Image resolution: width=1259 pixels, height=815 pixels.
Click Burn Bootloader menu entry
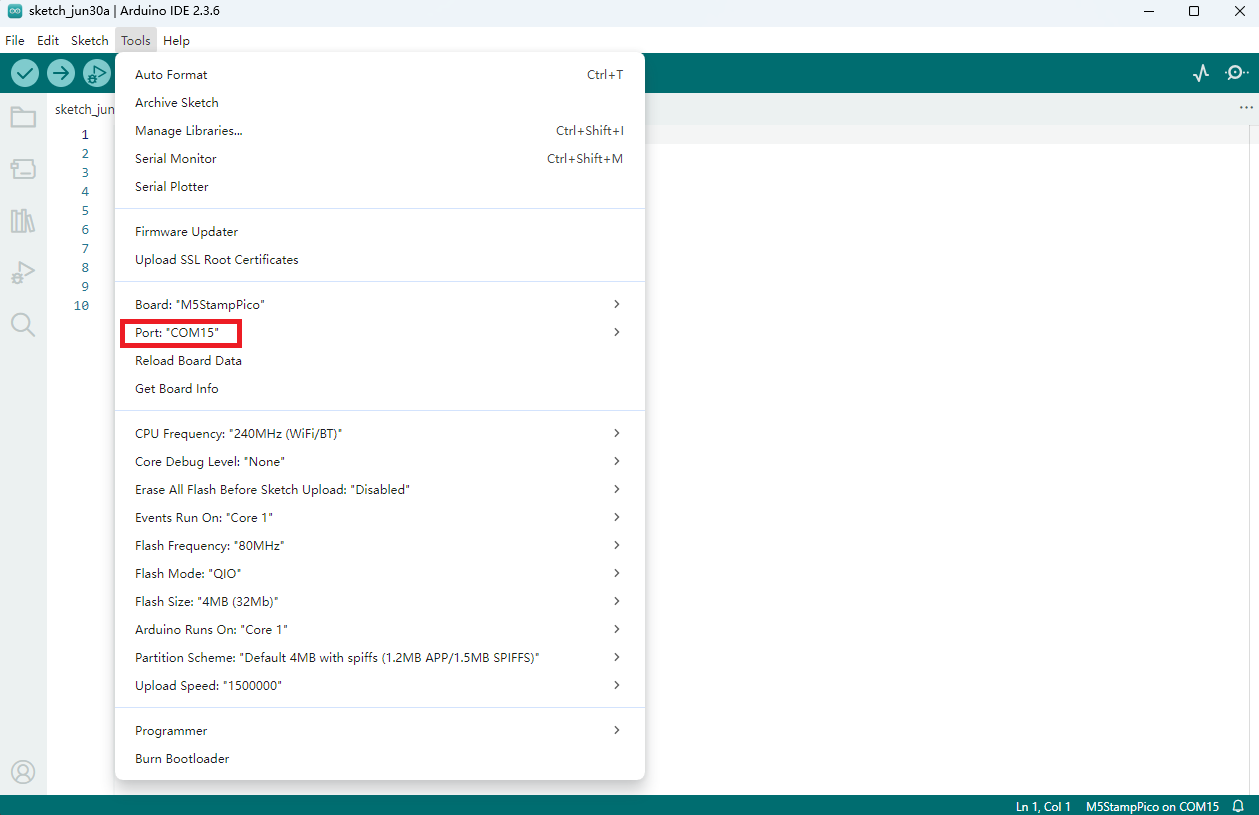[x=380, y=758]
